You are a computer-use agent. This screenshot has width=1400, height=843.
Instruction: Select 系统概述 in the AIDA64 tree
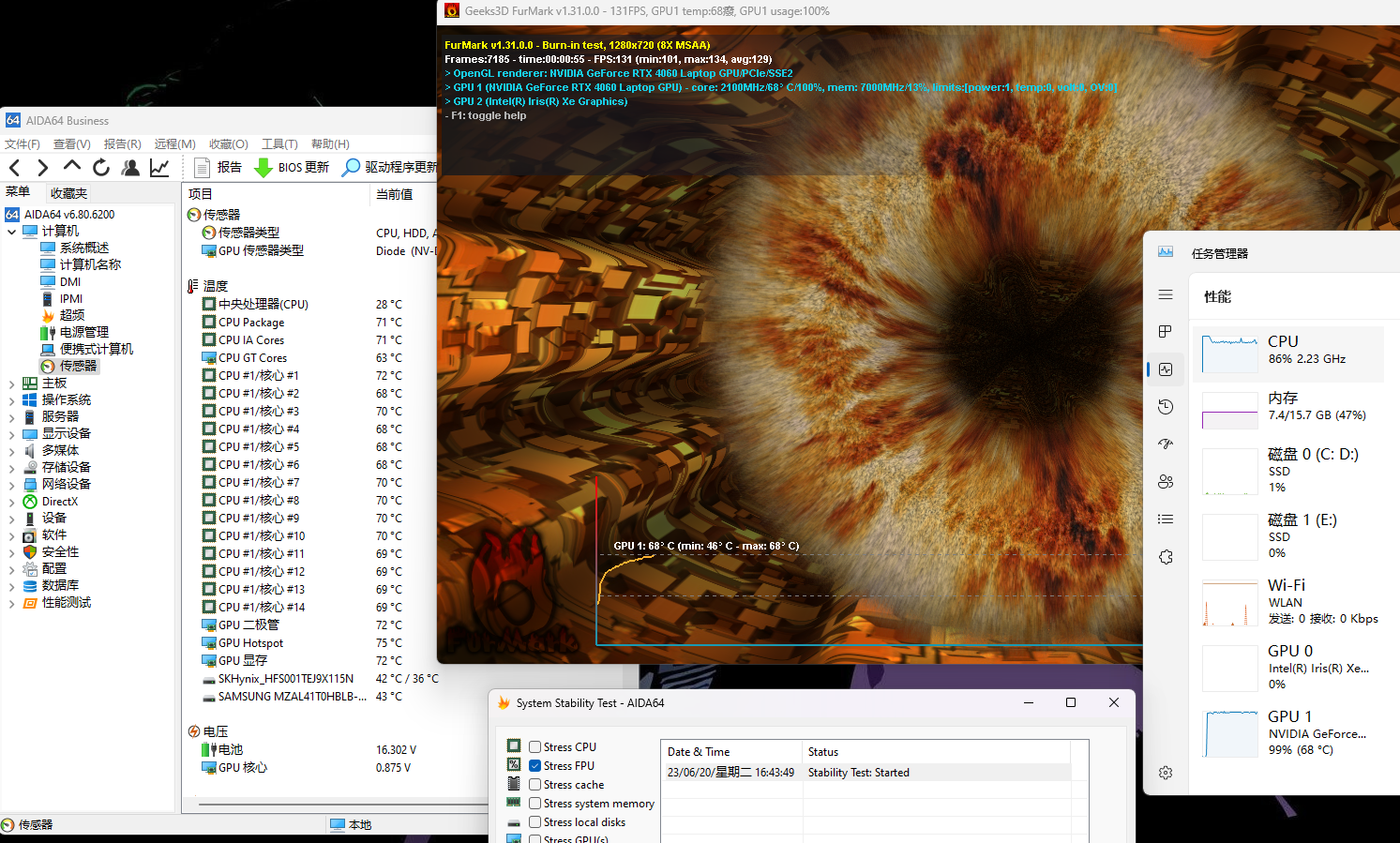pos(84,248)
